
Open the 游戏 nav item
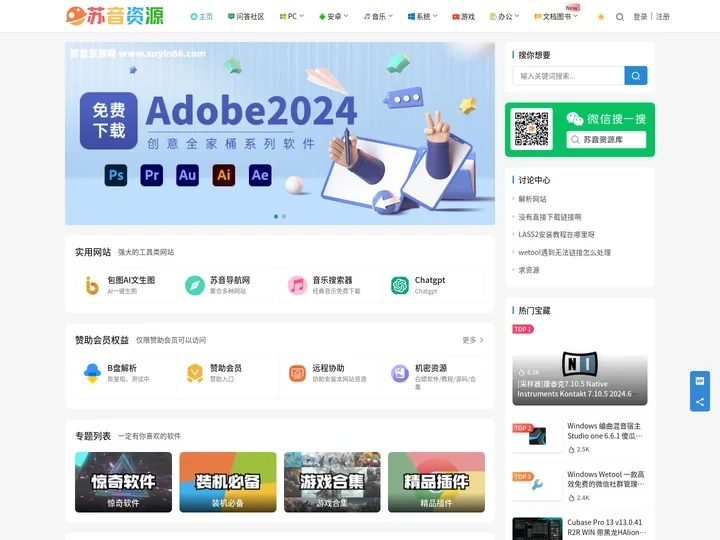(463, 17)
